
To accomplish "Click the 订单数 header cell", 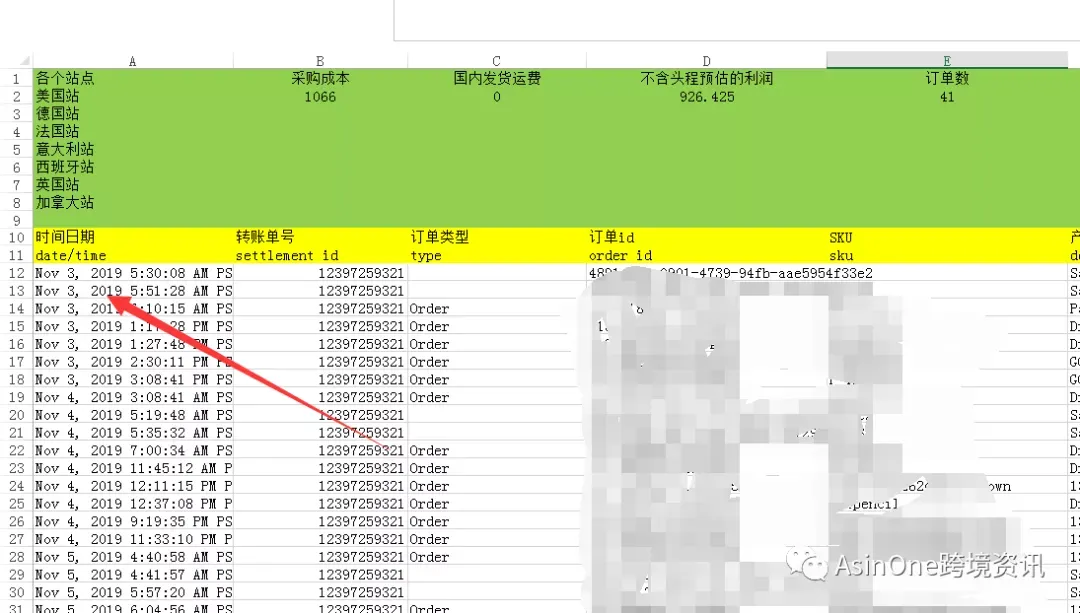I will (x=947, y=79).
